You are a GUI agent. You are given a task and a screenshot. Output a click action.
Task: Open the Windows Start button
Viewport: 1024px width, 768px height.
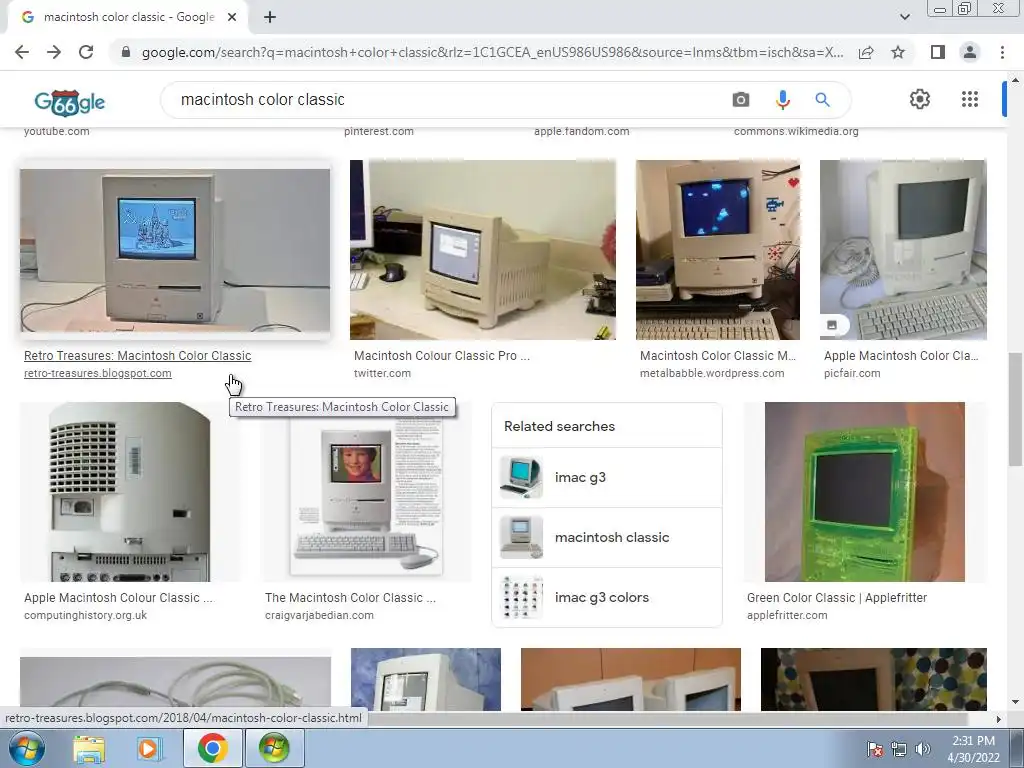tap(27, 748)
